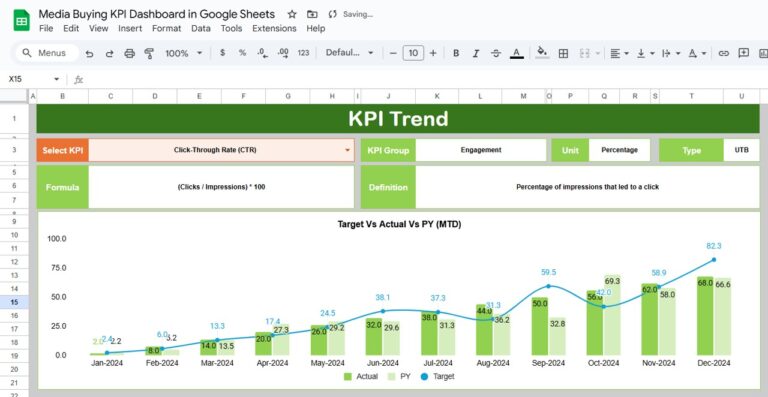This screenshot has width=768, height=397.
Task: Select column header C
Action: coord(111,96)
